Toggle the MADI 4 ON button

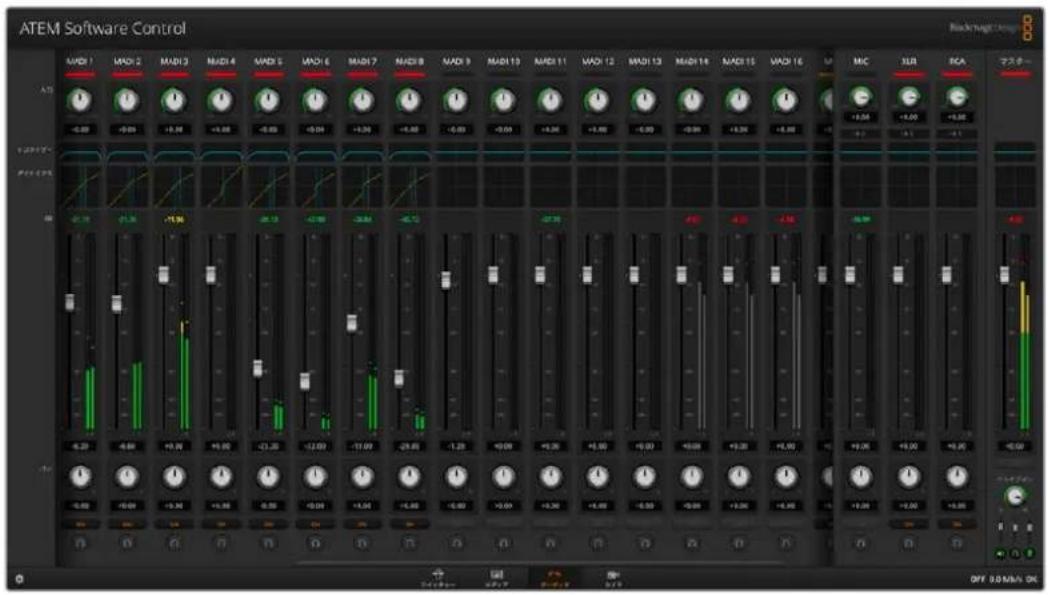pos(221,525)
